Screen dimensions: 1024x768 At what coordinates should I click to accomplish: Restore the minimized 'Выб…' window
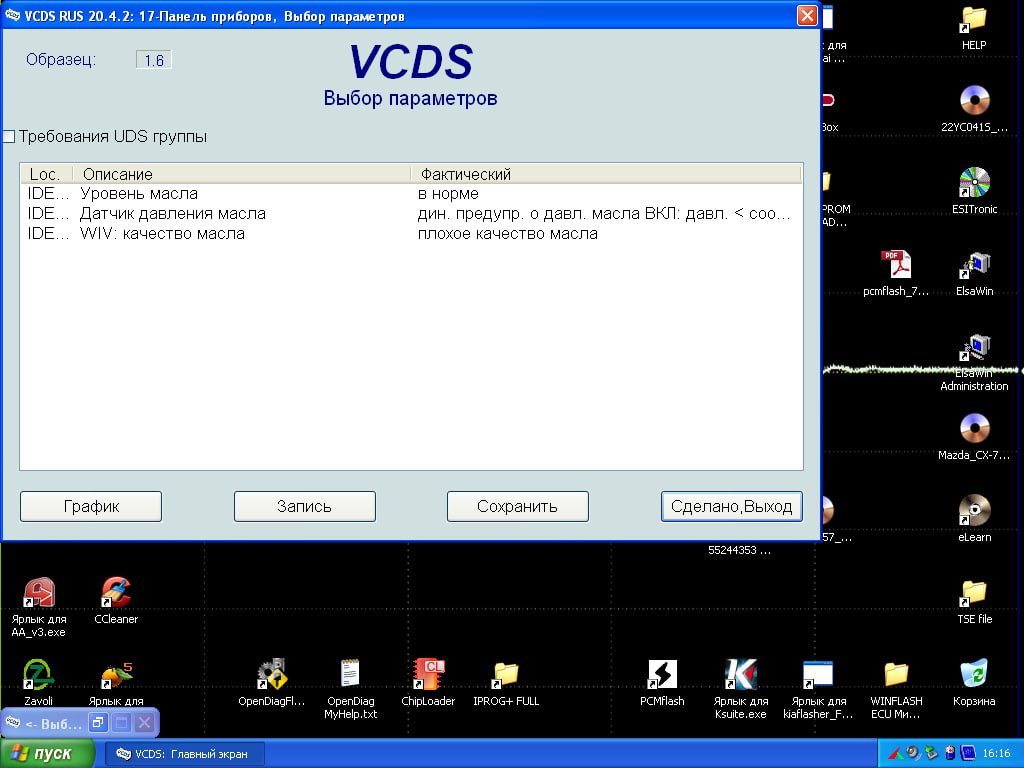tap(97, 722)
